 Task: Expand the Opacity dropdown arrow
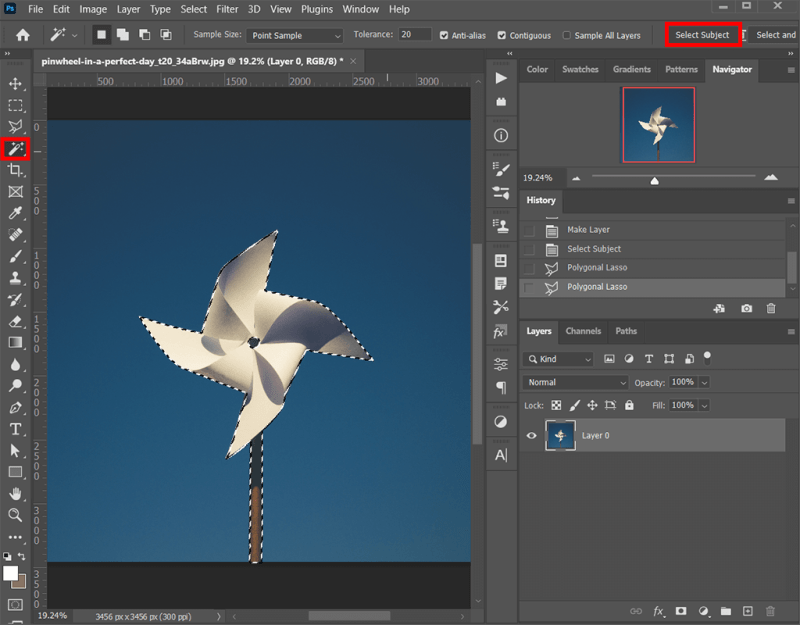pyautogui.click(x=705, y=382)
